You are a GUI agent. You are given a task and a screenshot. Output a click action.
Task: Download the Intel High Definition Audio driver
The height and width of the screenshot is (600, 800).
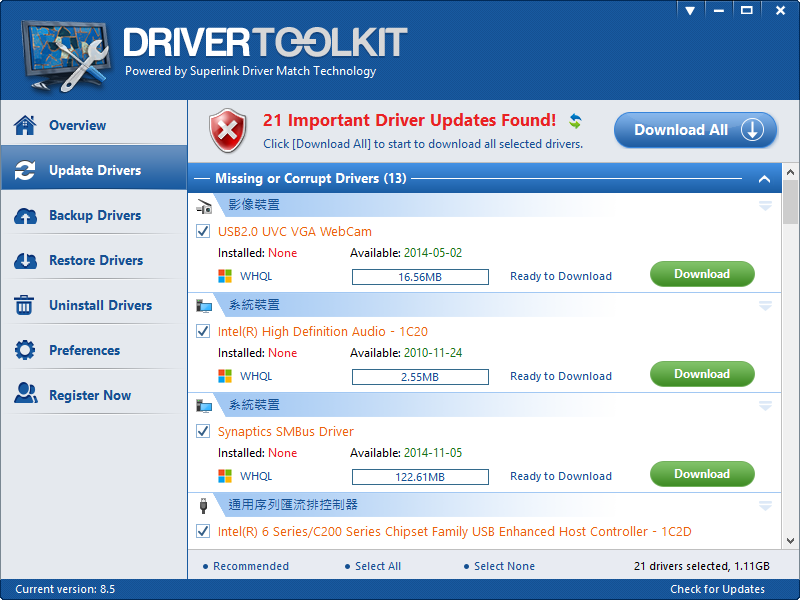coord(702,374)
